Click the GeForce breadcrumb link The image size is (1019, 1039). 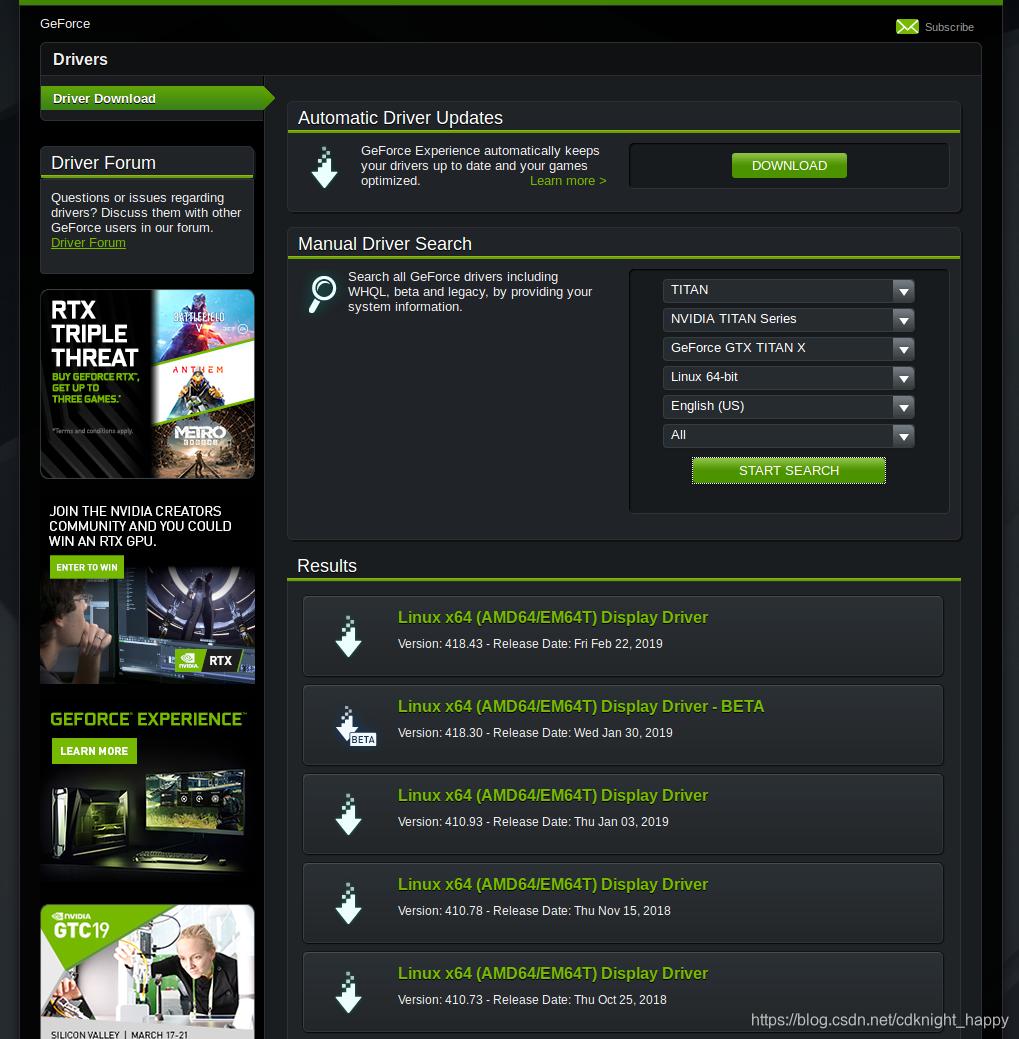pyautogui.click(x=65, y=24)
